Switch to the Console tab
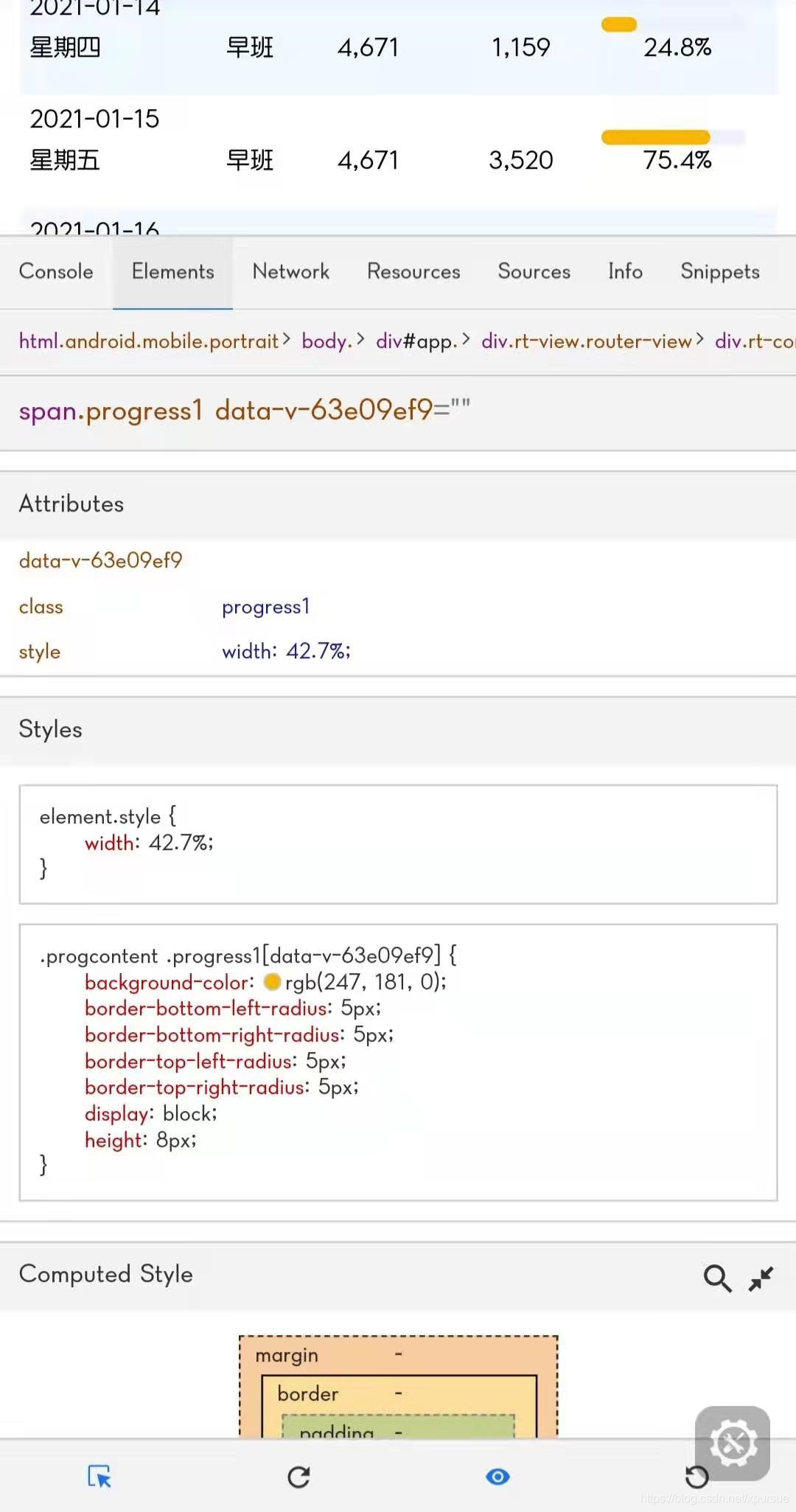Image resolution: width=796 pixels, height=1512 pixels. pyautogui.click(x=56, y=272)
